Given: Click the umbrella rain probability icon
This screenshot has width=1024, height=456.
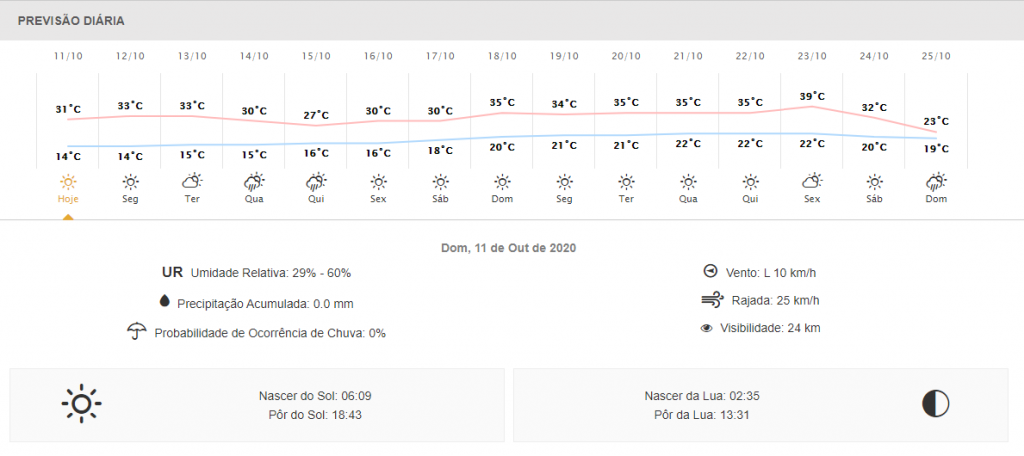Looking at the screenshot, I should click(x=136, y=331).
